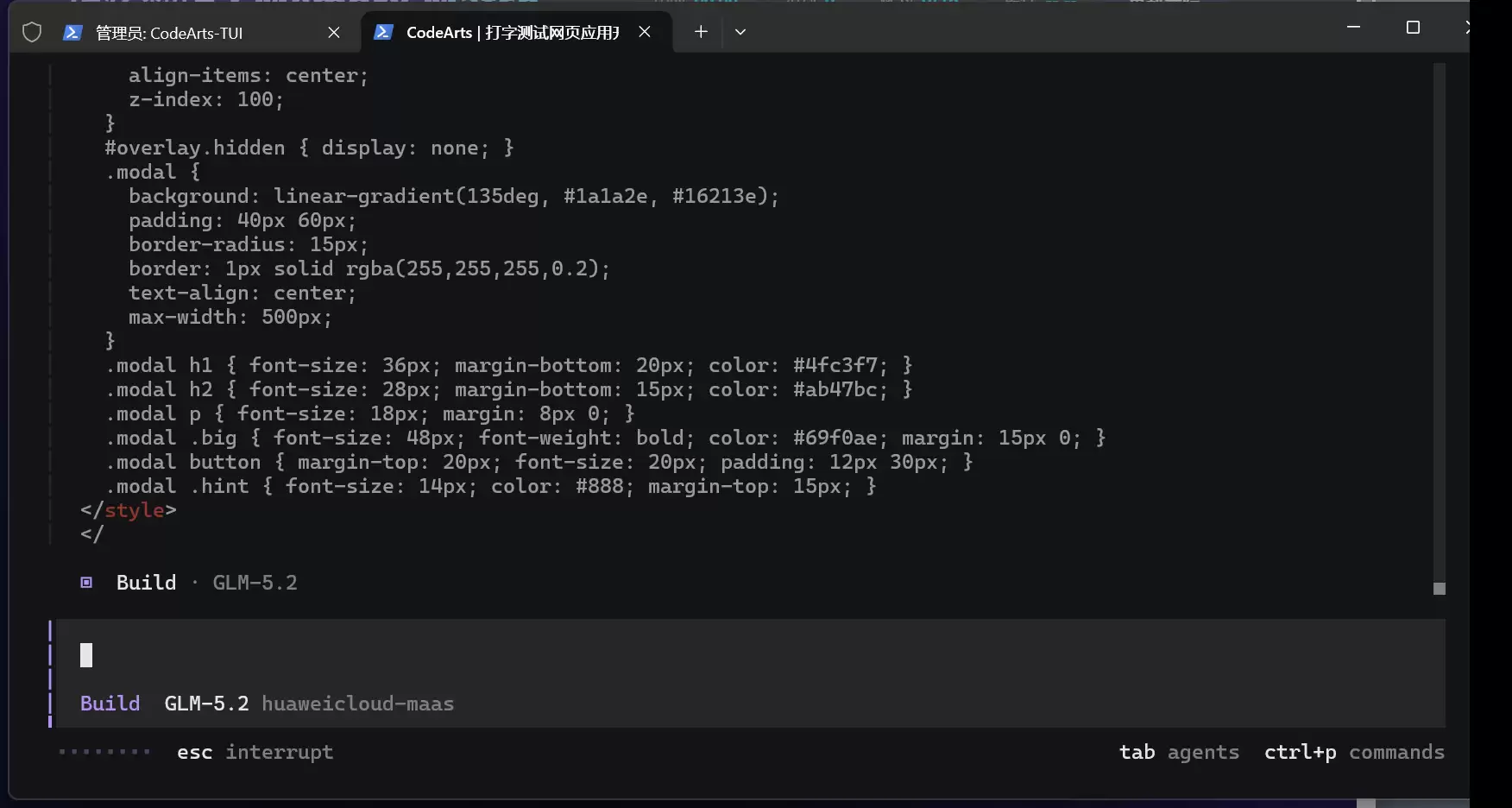Click the ctrl+p commands hint
The image size is (1512, 808).
[x=1354, y=752]
